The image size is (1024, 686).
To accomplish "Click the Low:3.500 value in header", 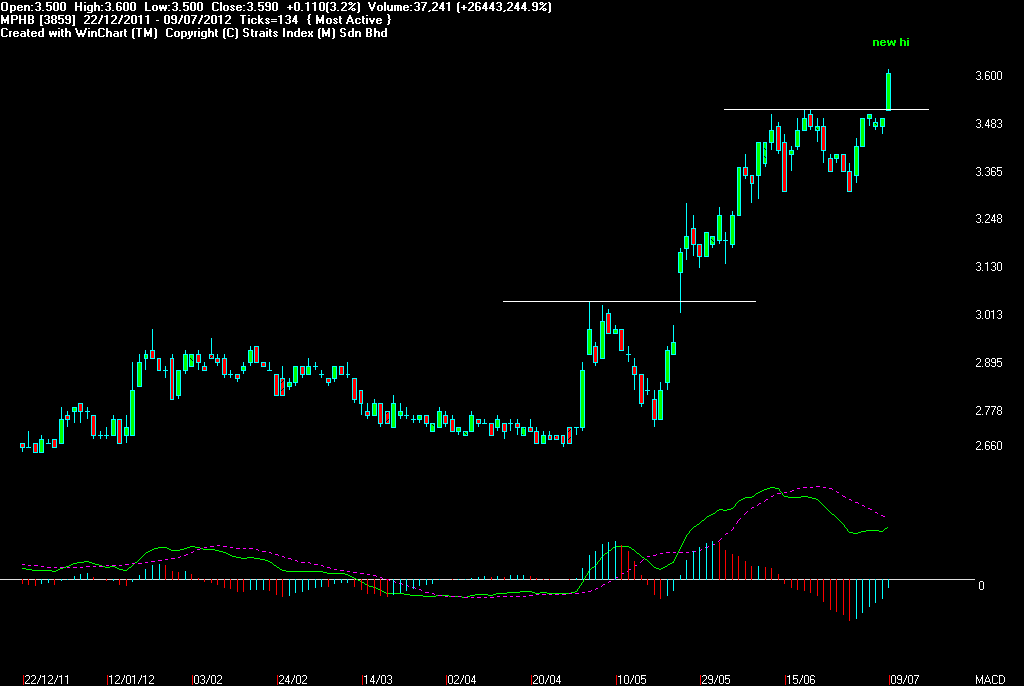I will 174,7.
